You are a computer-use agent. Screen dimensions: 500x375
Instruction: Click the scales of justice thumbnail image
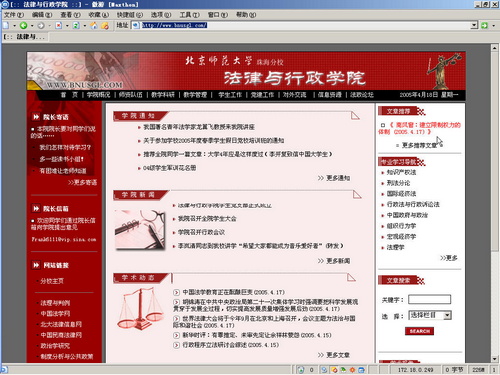(x=139, y=308)
